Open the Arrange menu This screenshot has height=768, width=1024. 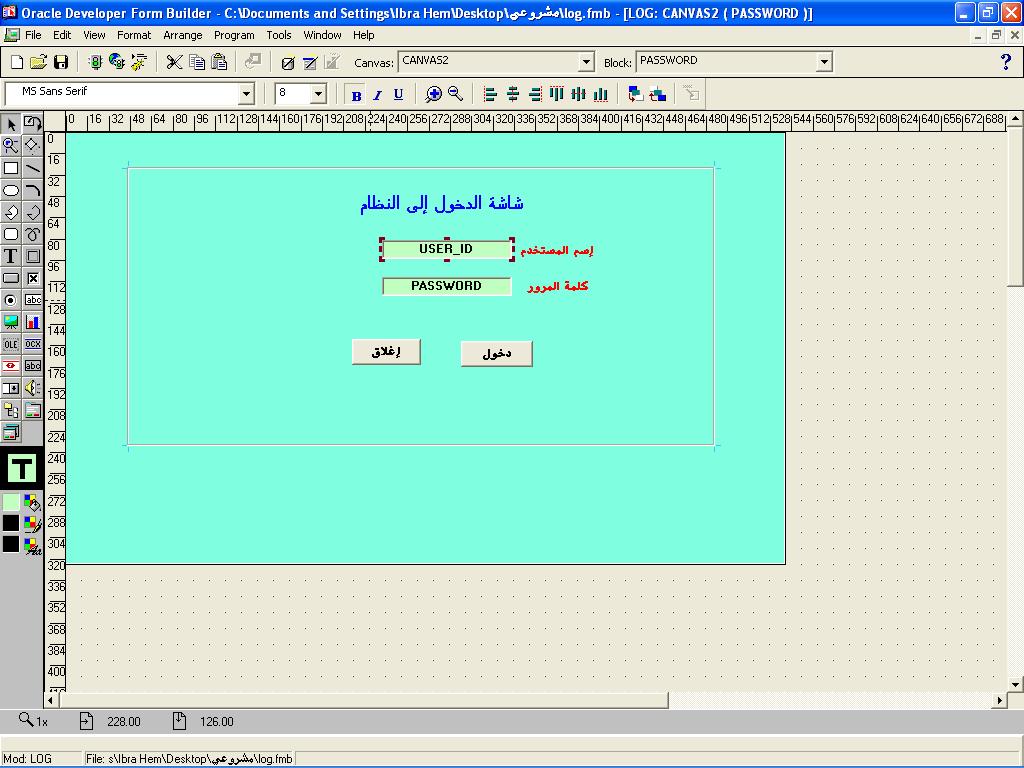(x=182, y=35)
